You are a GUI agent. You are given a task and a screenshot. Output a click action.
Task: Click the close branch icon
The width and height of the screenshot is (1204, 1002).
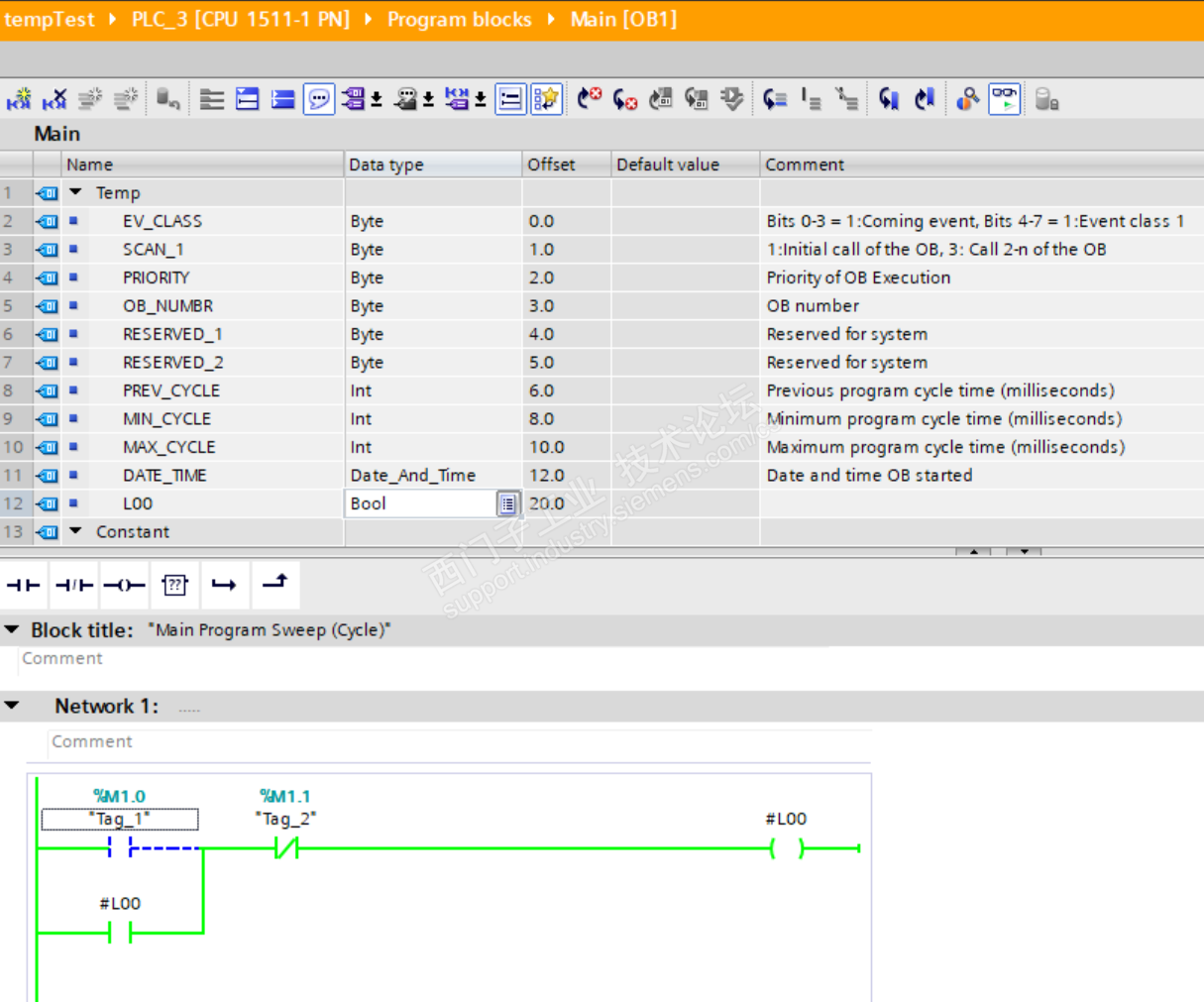point(274,583)
